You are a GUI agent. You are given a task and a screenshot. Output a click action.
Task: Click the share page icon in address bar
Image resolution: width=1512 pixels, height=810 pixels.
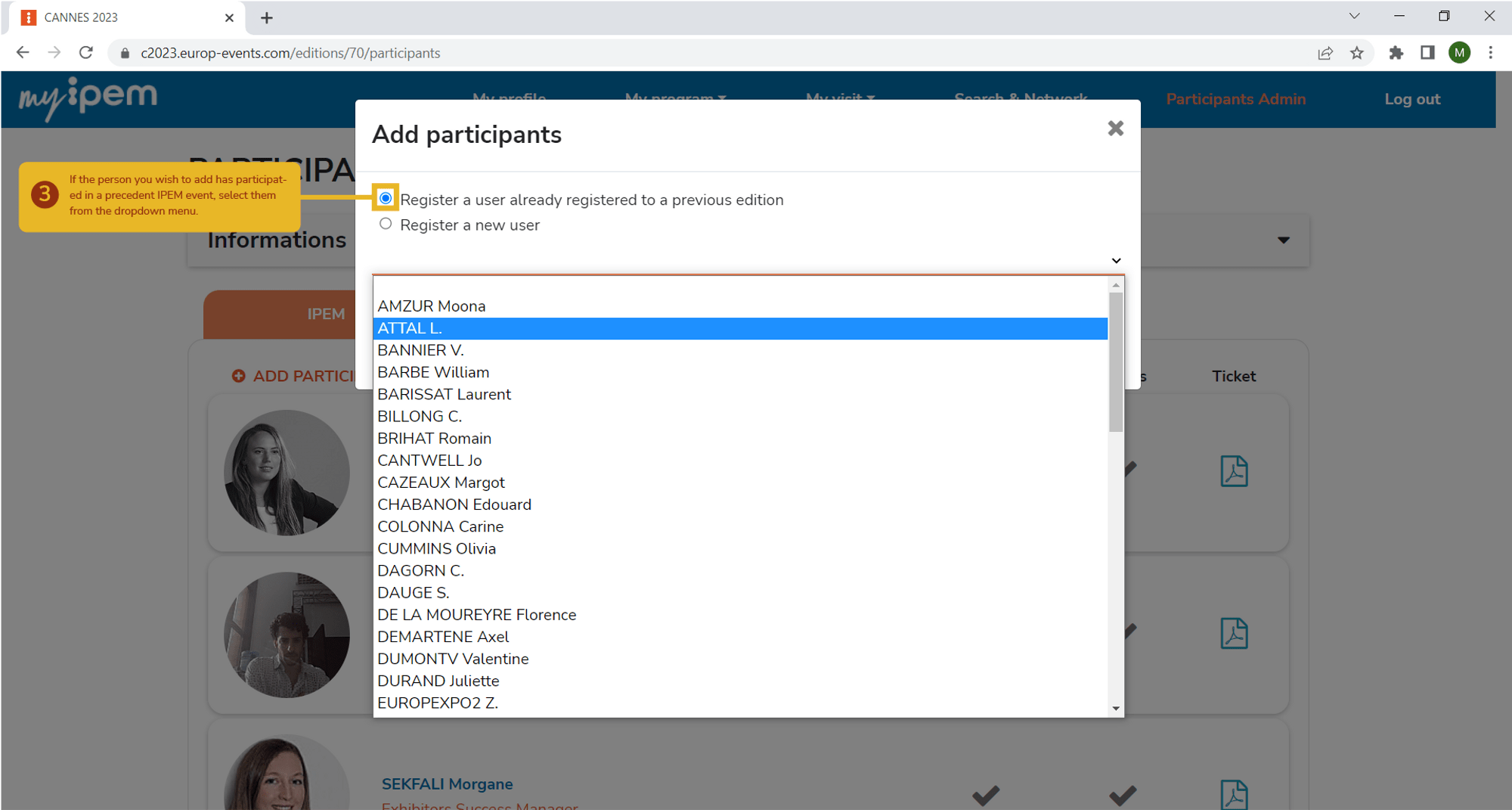[x=1325, y=53]
